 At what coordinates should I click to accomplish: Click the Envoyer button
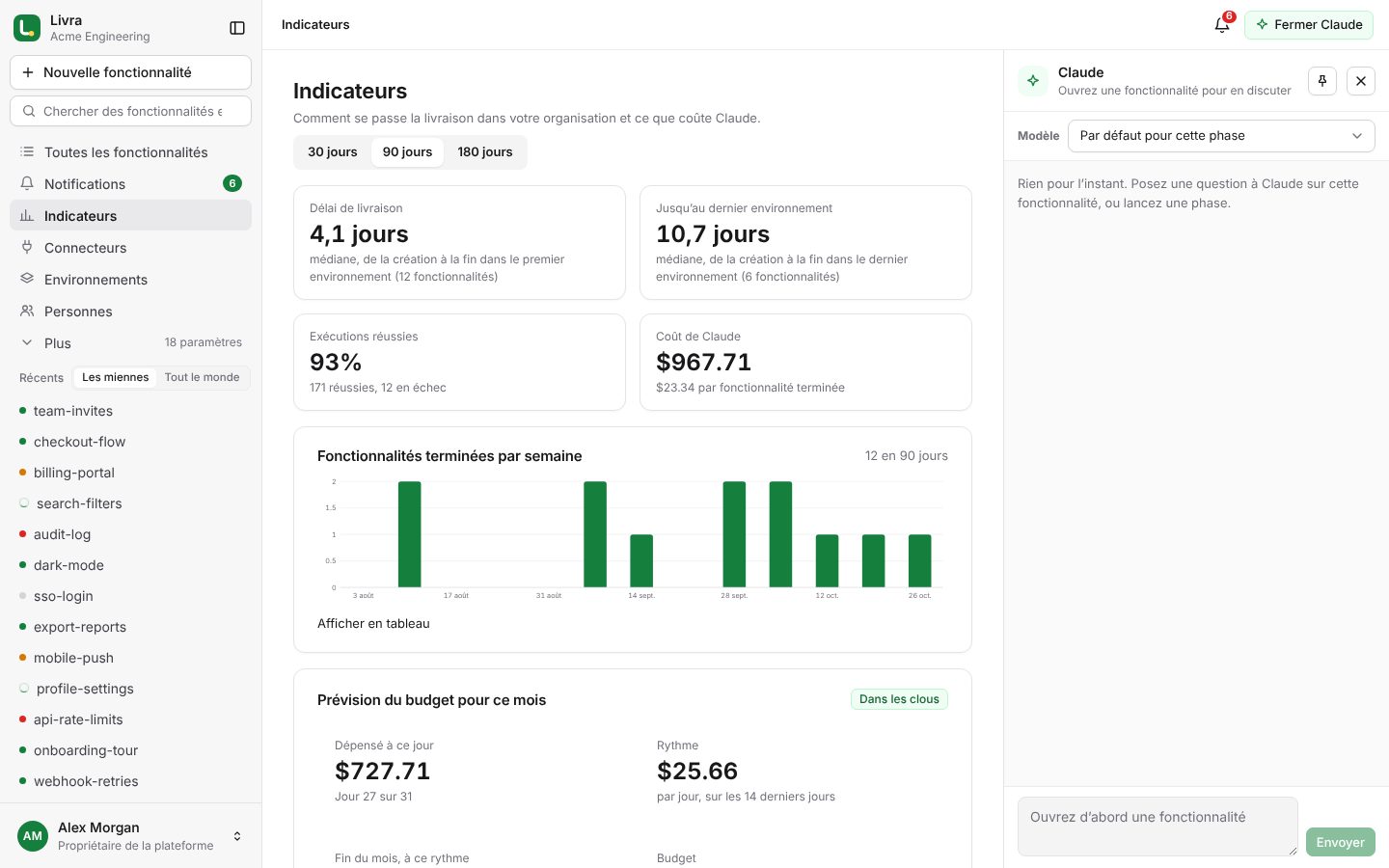tap(1341, 842)
